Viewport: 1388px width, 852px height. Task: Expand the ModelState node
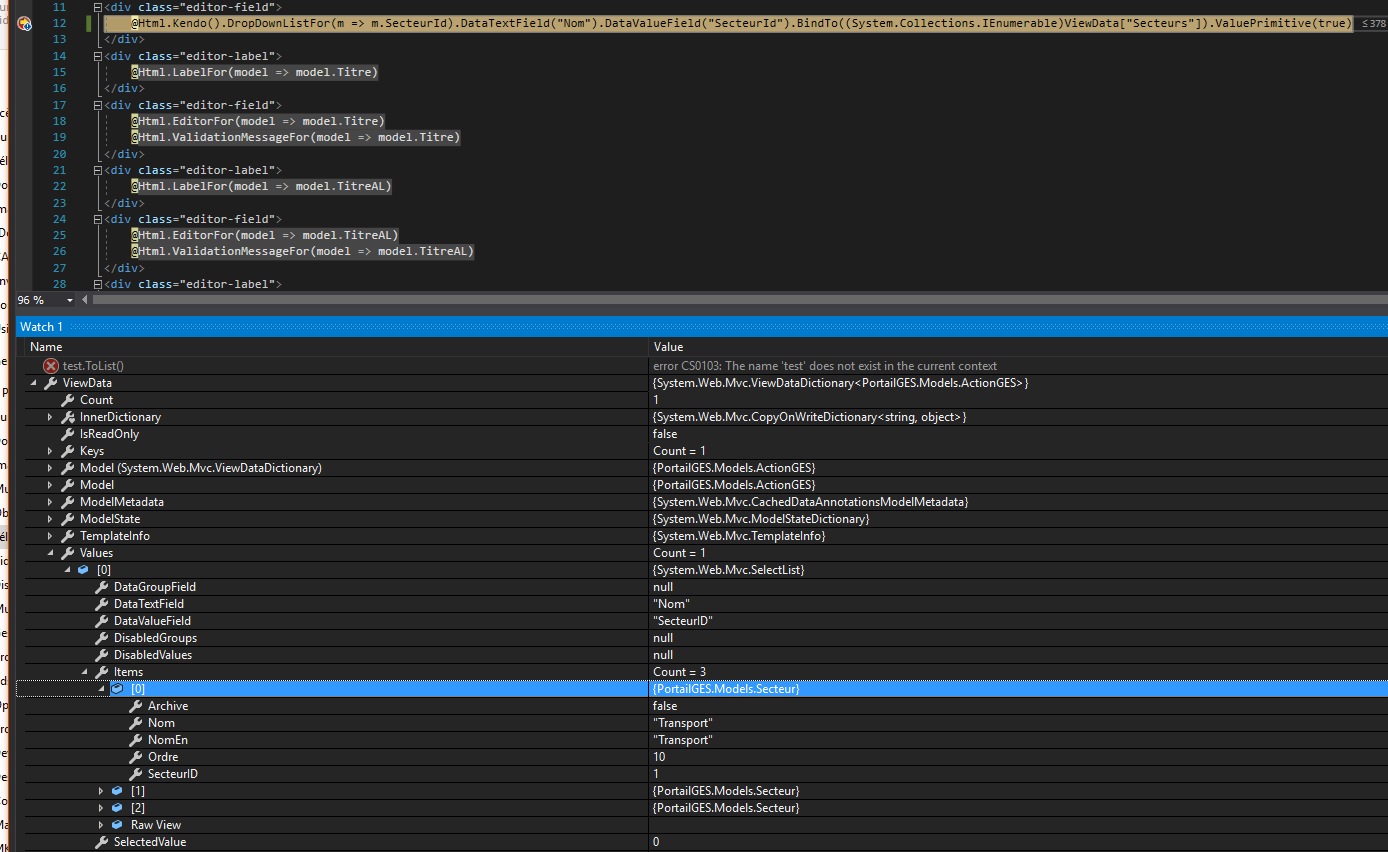[x=50, y=519]
